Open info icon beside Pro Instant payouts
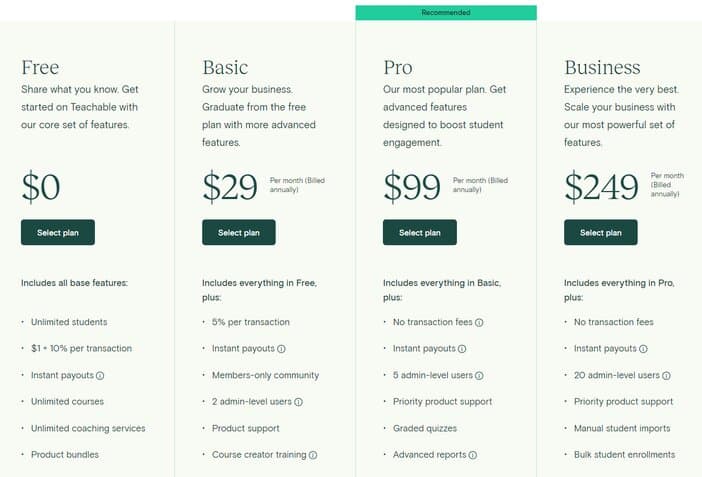Screen dimensions: 702x477 click(462, 349)
